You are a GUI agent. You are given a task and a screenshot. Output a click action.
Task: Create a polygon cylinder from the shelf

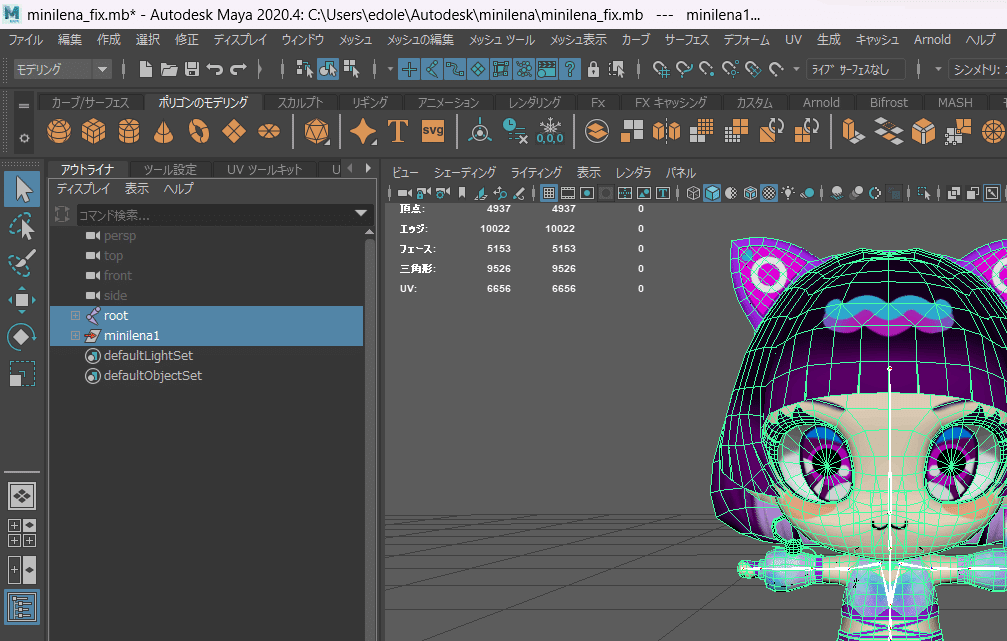tap(129, 131)
